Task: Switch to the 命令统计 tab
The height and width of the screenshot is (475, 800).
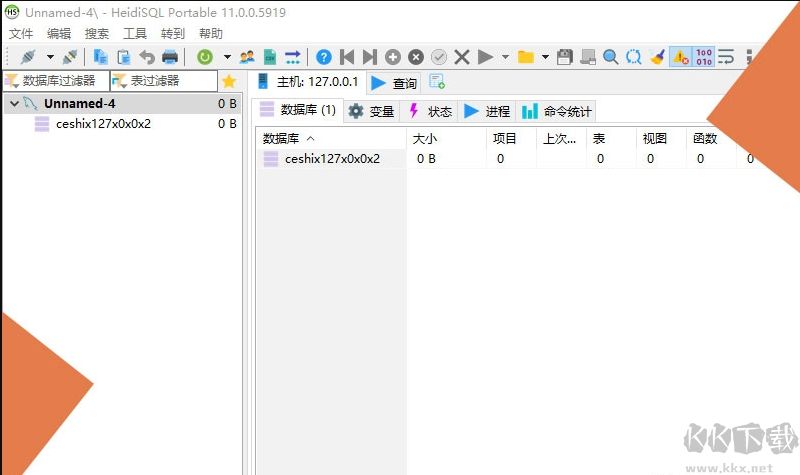Action: 556,111
